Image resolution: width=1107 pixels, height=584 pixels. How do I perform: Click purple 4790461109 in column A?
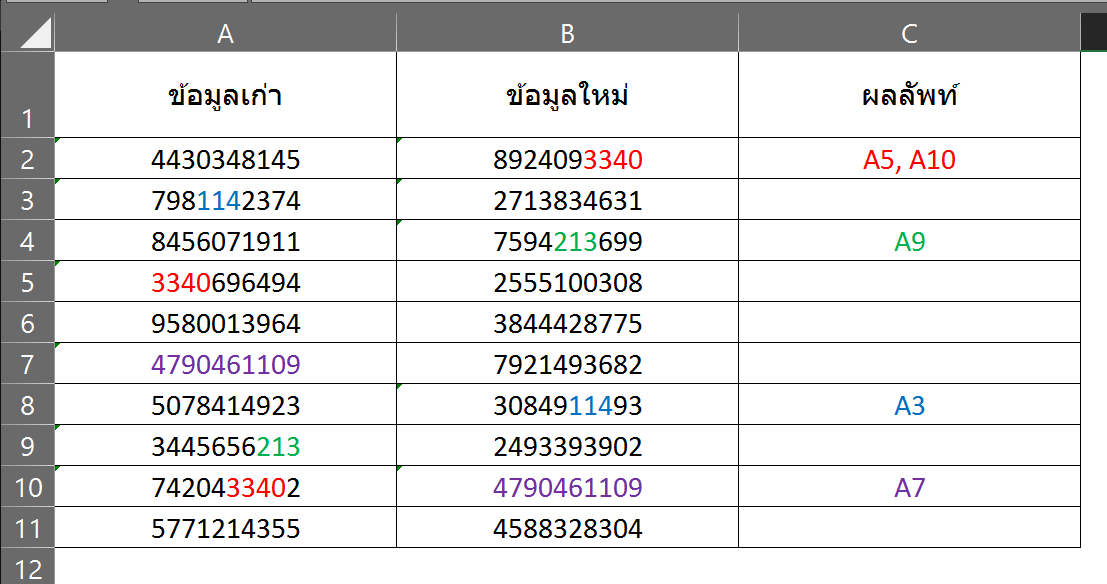click(225, 364)
